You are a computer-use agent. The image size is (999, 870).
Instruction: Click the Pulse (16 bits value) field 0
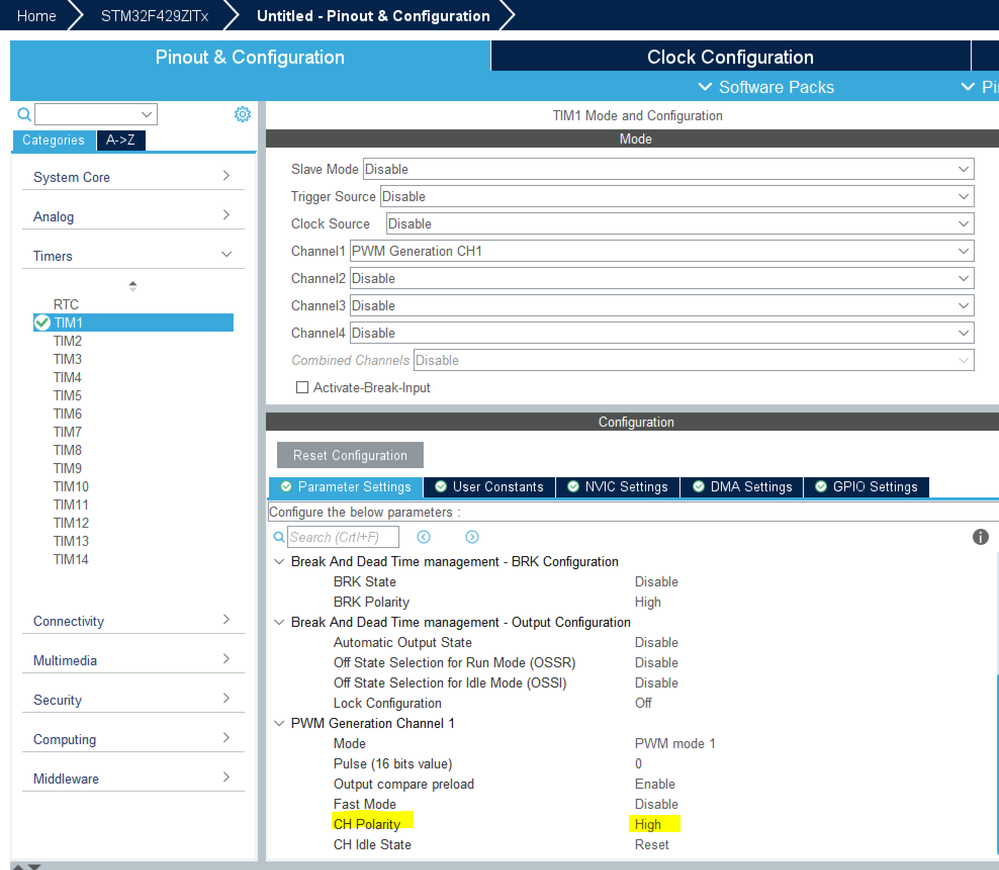pos(638,764)
